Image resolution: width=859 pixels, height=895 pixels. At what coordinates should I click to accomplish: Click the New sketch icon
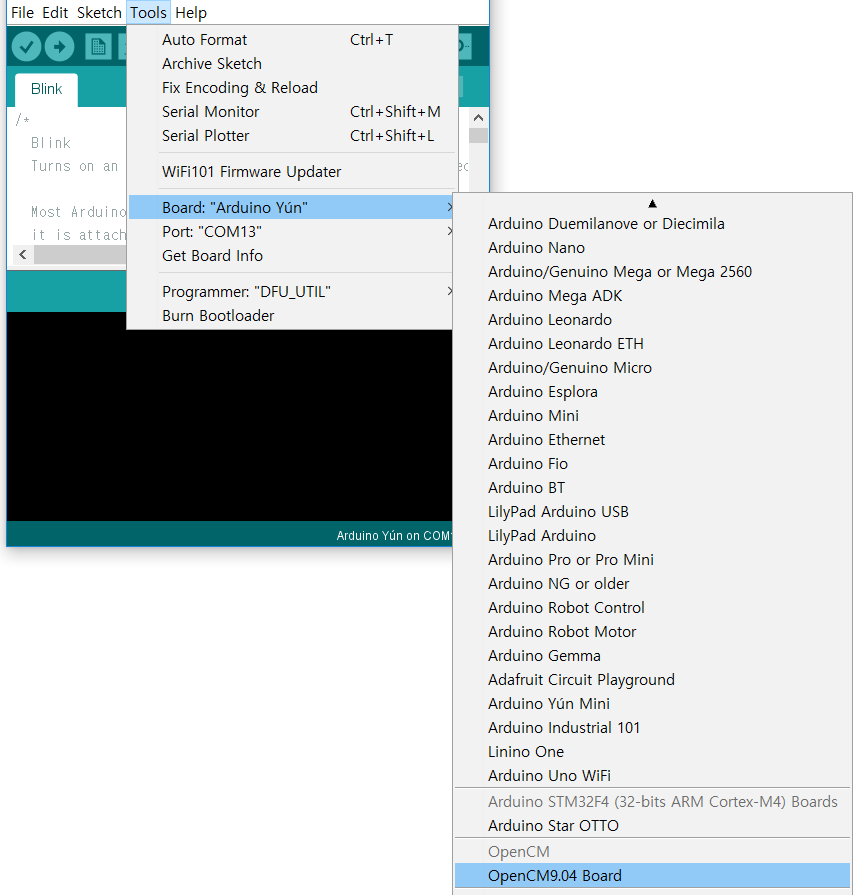[98, 47]
